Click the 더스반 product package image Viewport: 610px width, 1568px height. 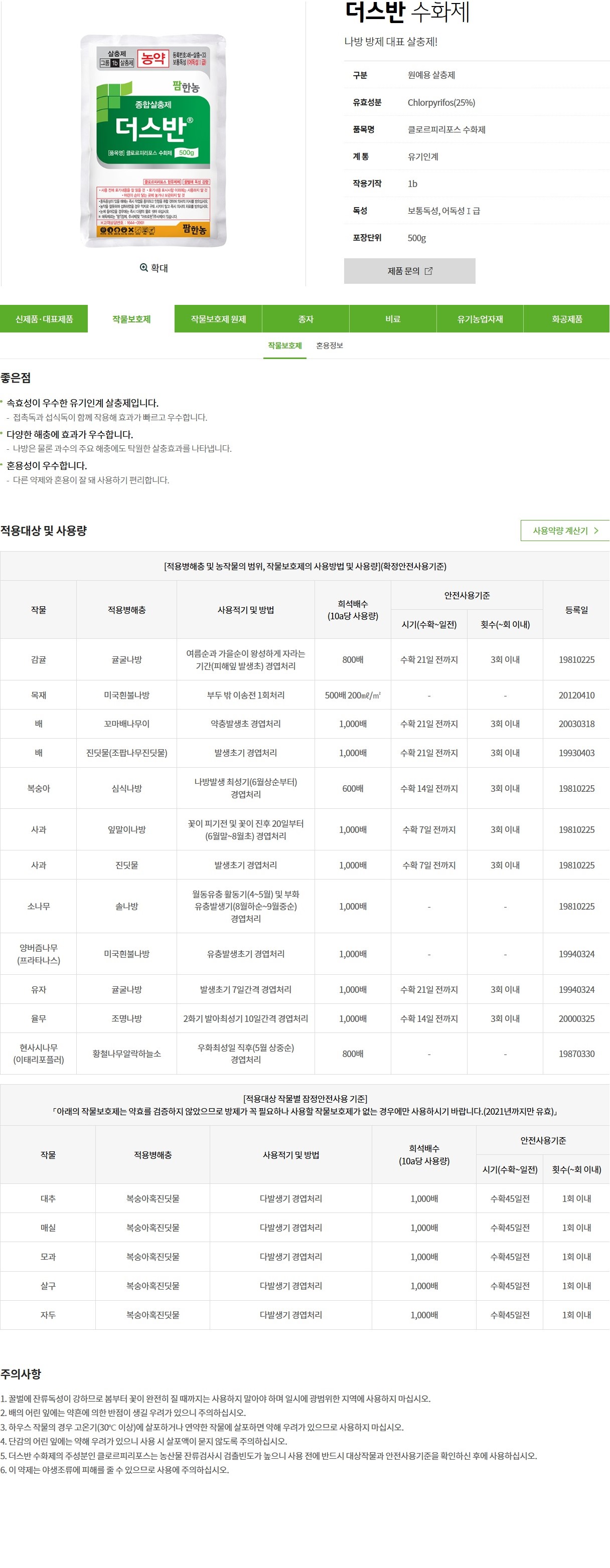coord(154,140)
